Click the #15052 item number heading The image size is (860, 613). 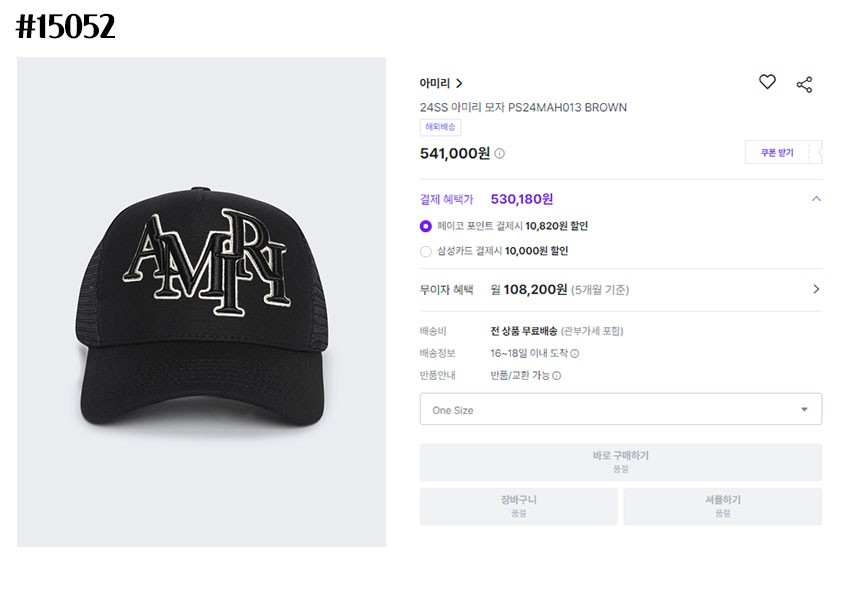(x=66, y=27)
